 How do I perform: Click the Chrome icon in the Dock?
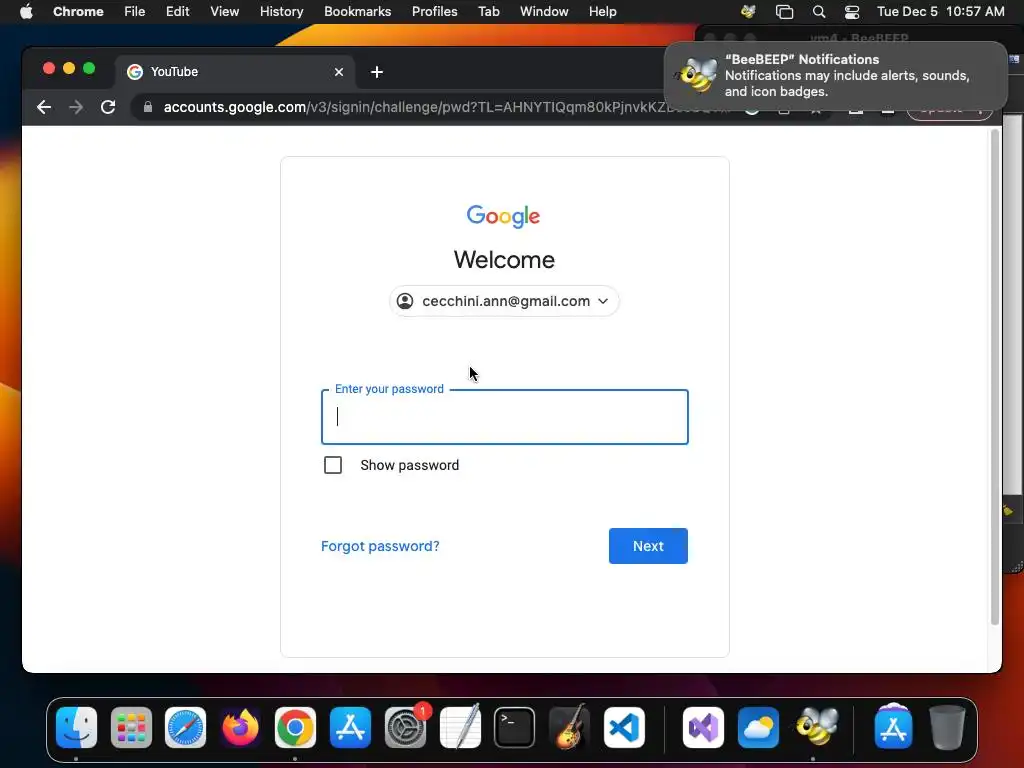click(x=295, y=728)
